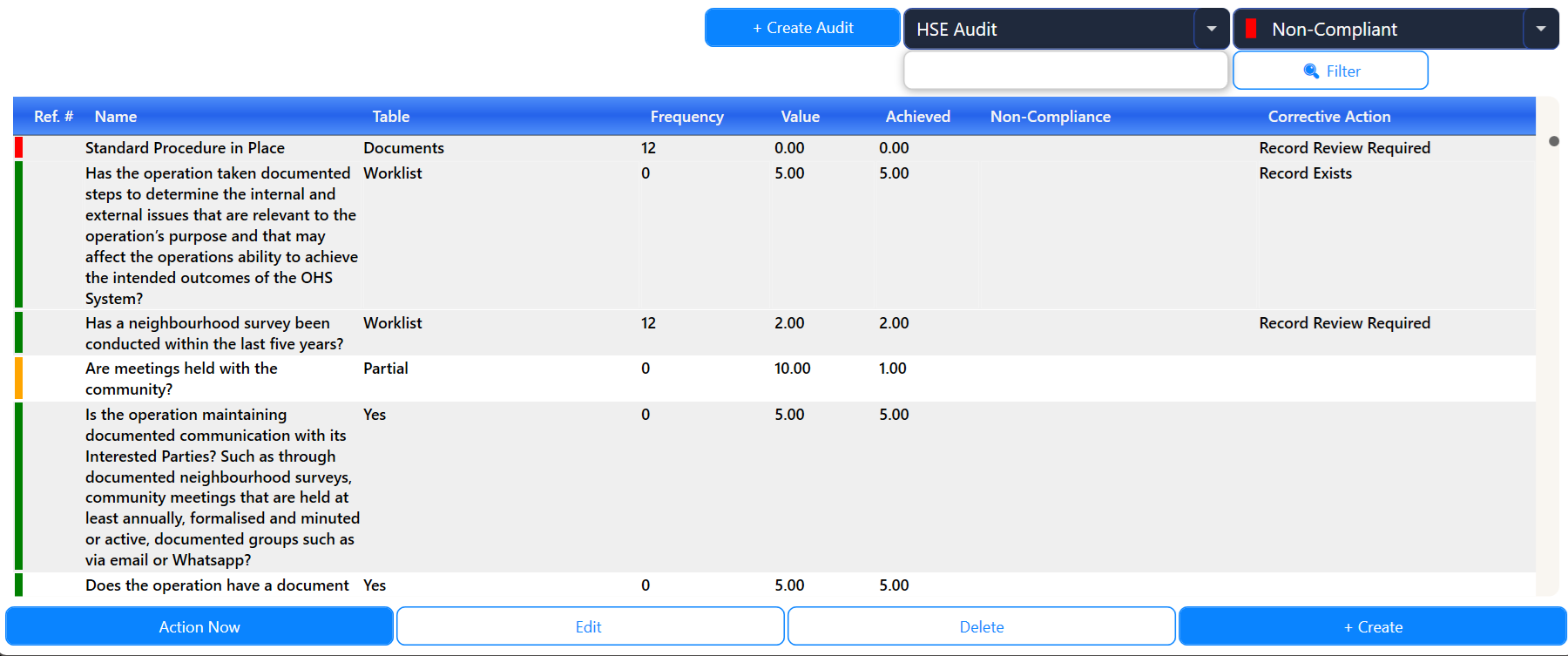The height and width of the screenshot is (656, 1568).
Task: Click the 1.00 achieved cell
Action: [892, 369]
